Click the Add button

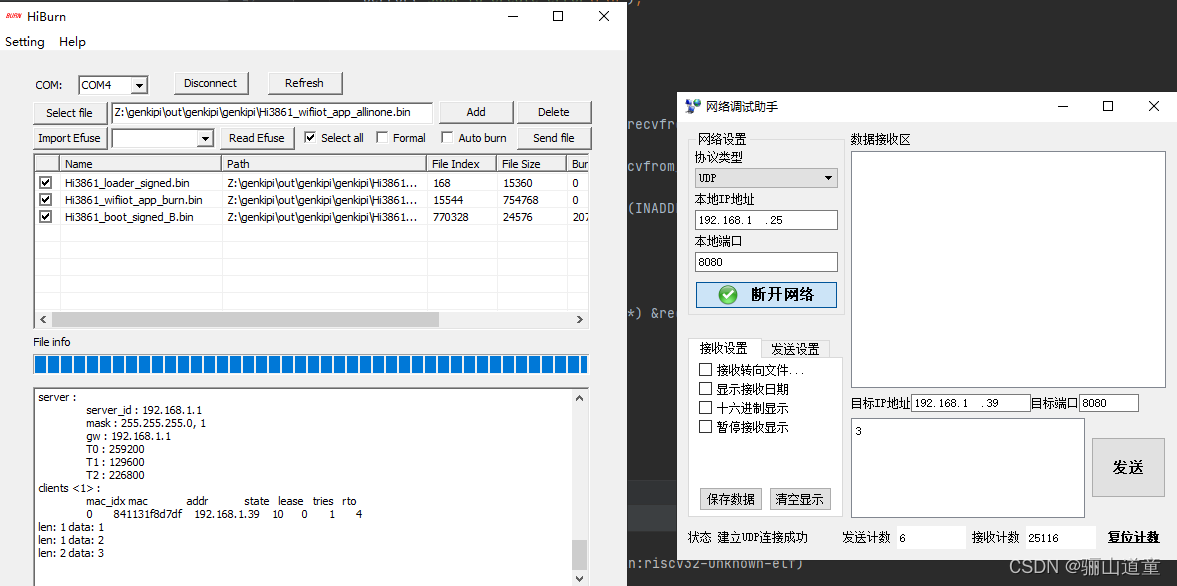[x=476, y=113]
